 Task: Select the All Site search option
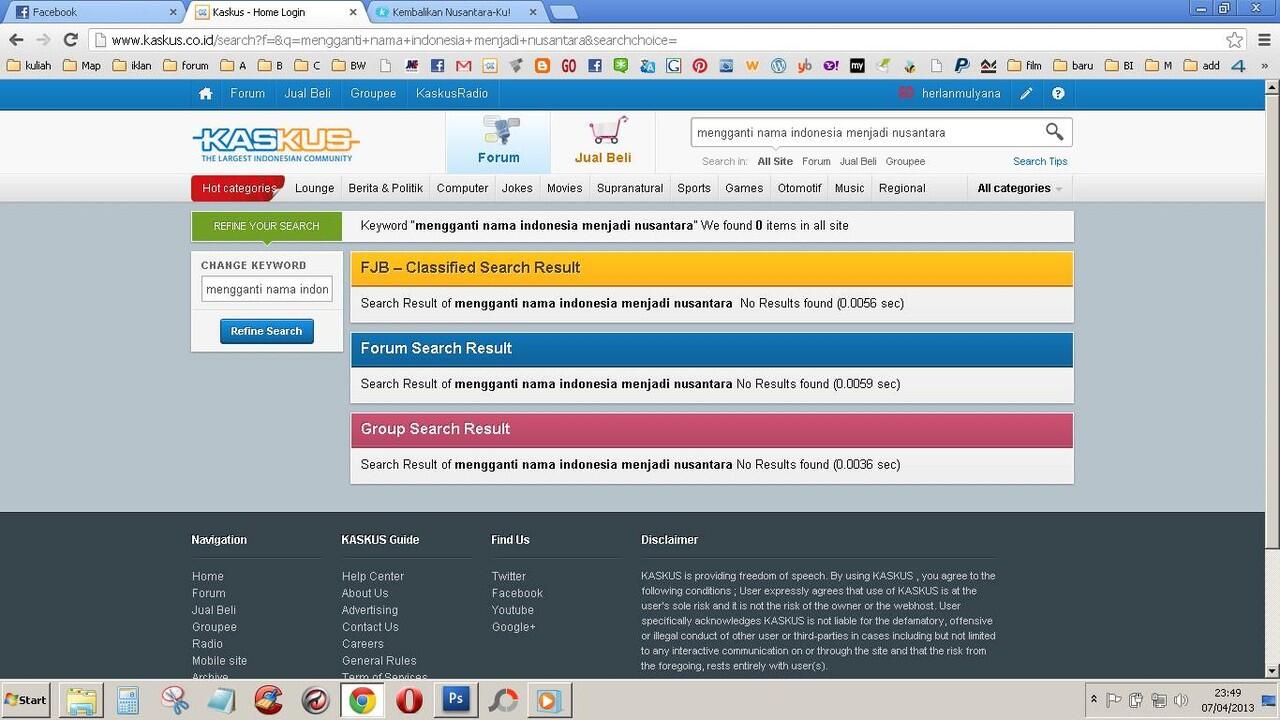click(775, 161)
